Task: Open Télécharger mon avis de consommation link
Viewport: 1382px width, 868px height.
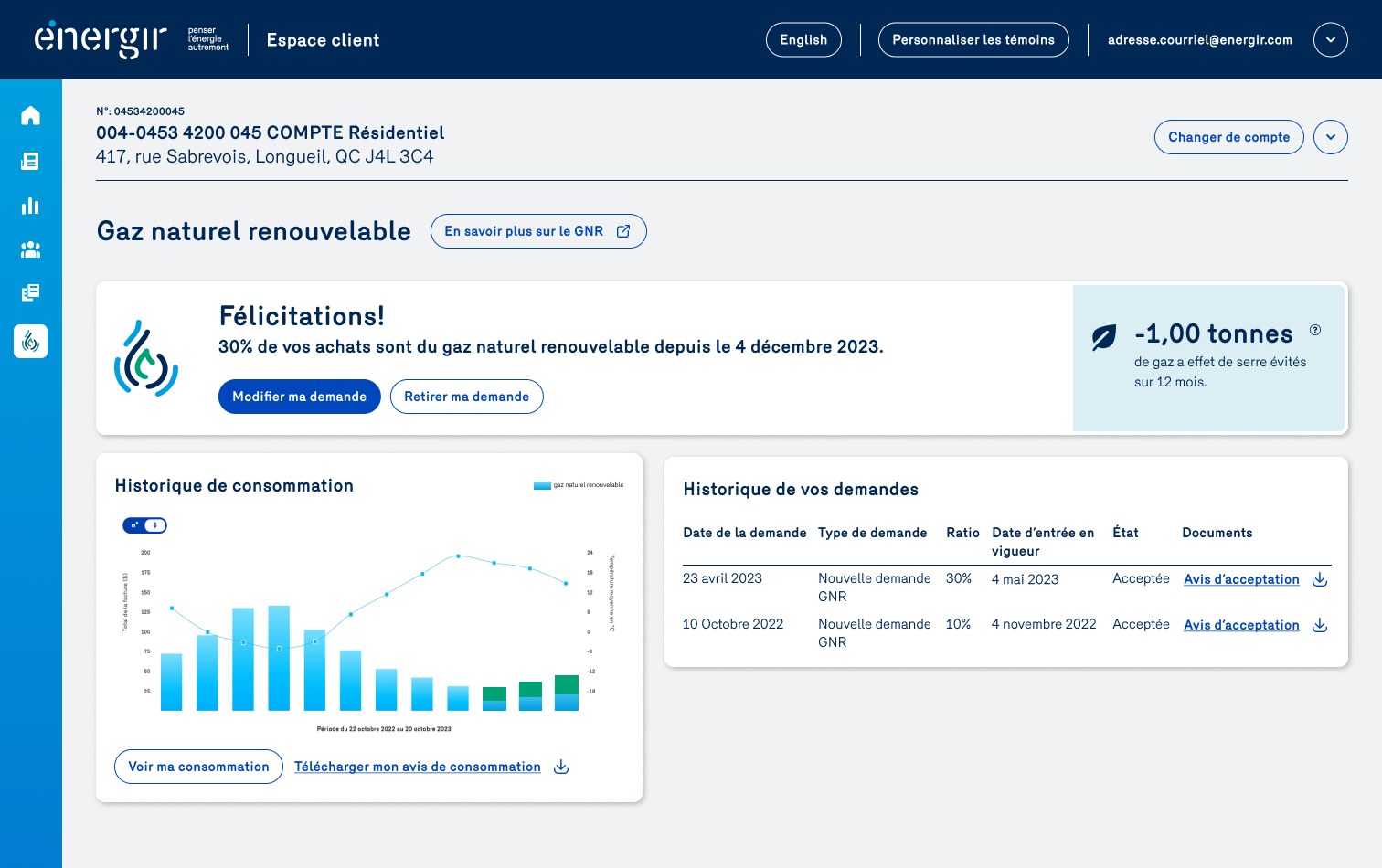Action: (x=418, y=767)
